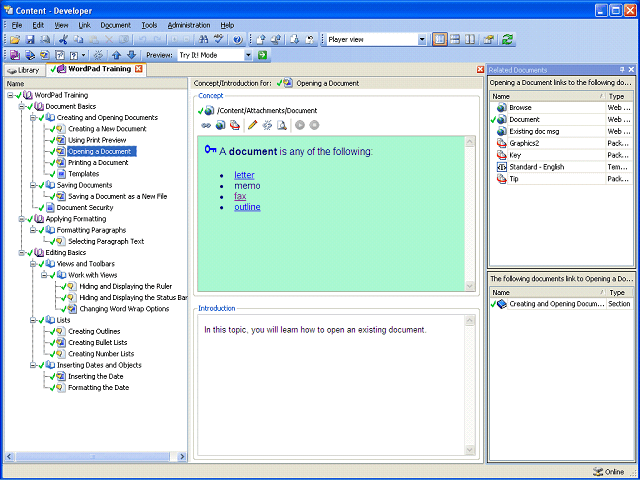Click the Cut scissors icon

coord(63,40)
